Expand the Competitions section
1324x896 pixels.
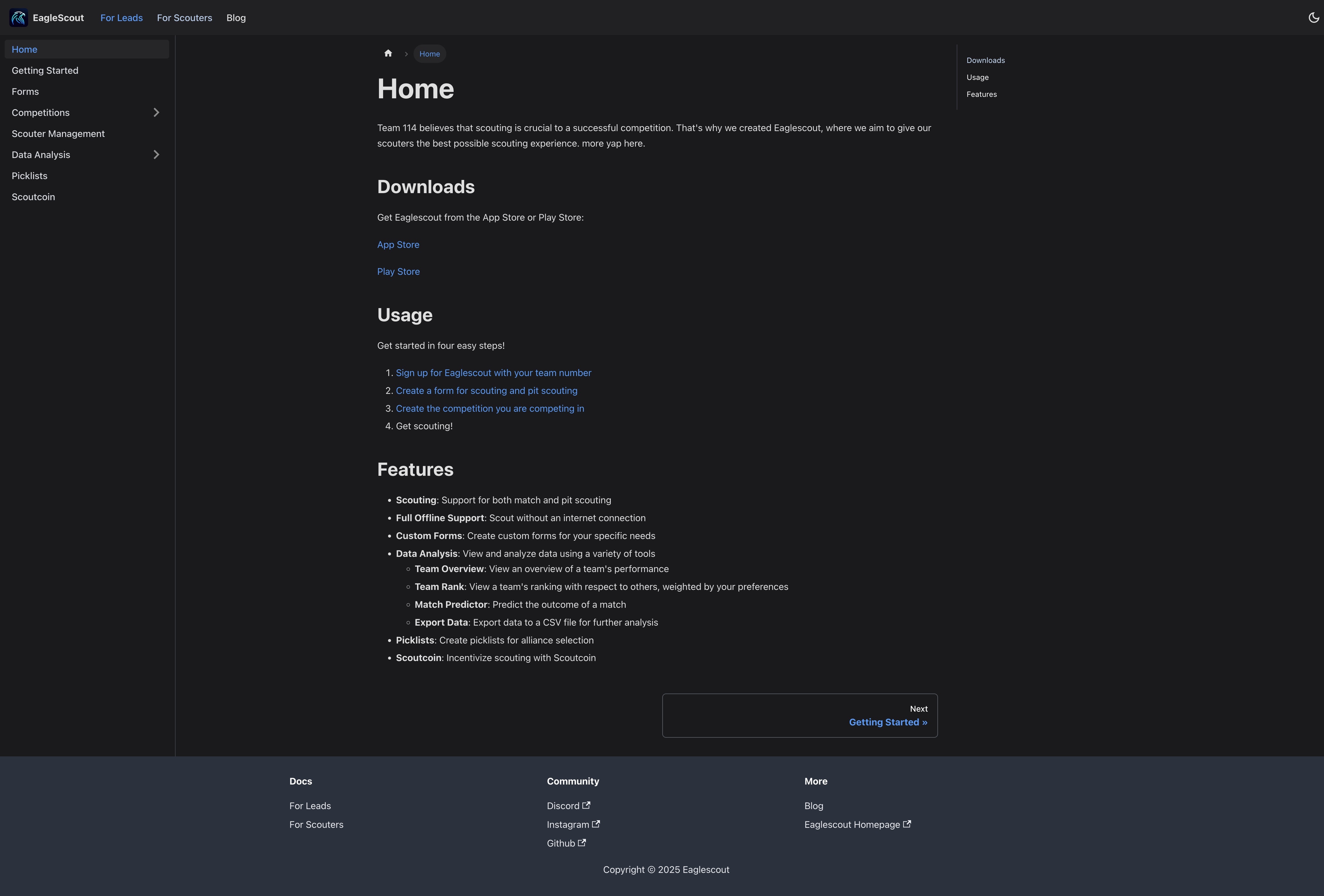tap(156, 112)
